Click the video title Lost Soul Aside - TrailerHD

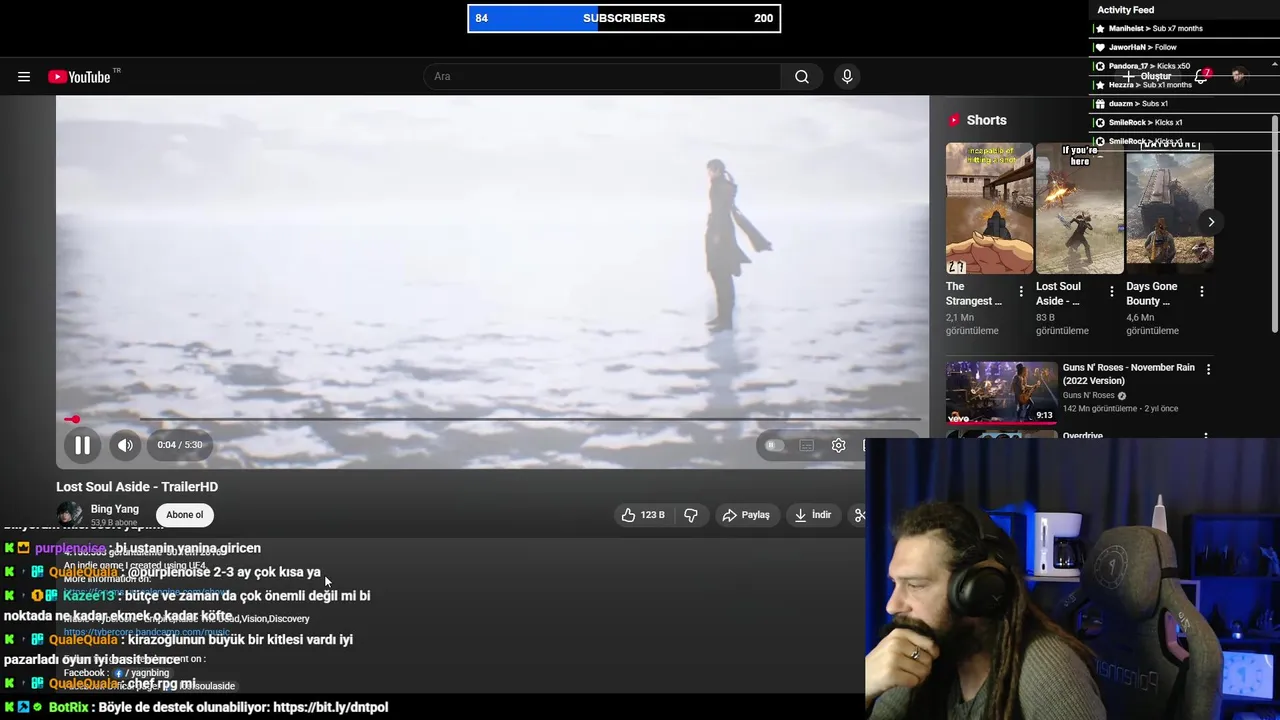click(x=137, y=487)
